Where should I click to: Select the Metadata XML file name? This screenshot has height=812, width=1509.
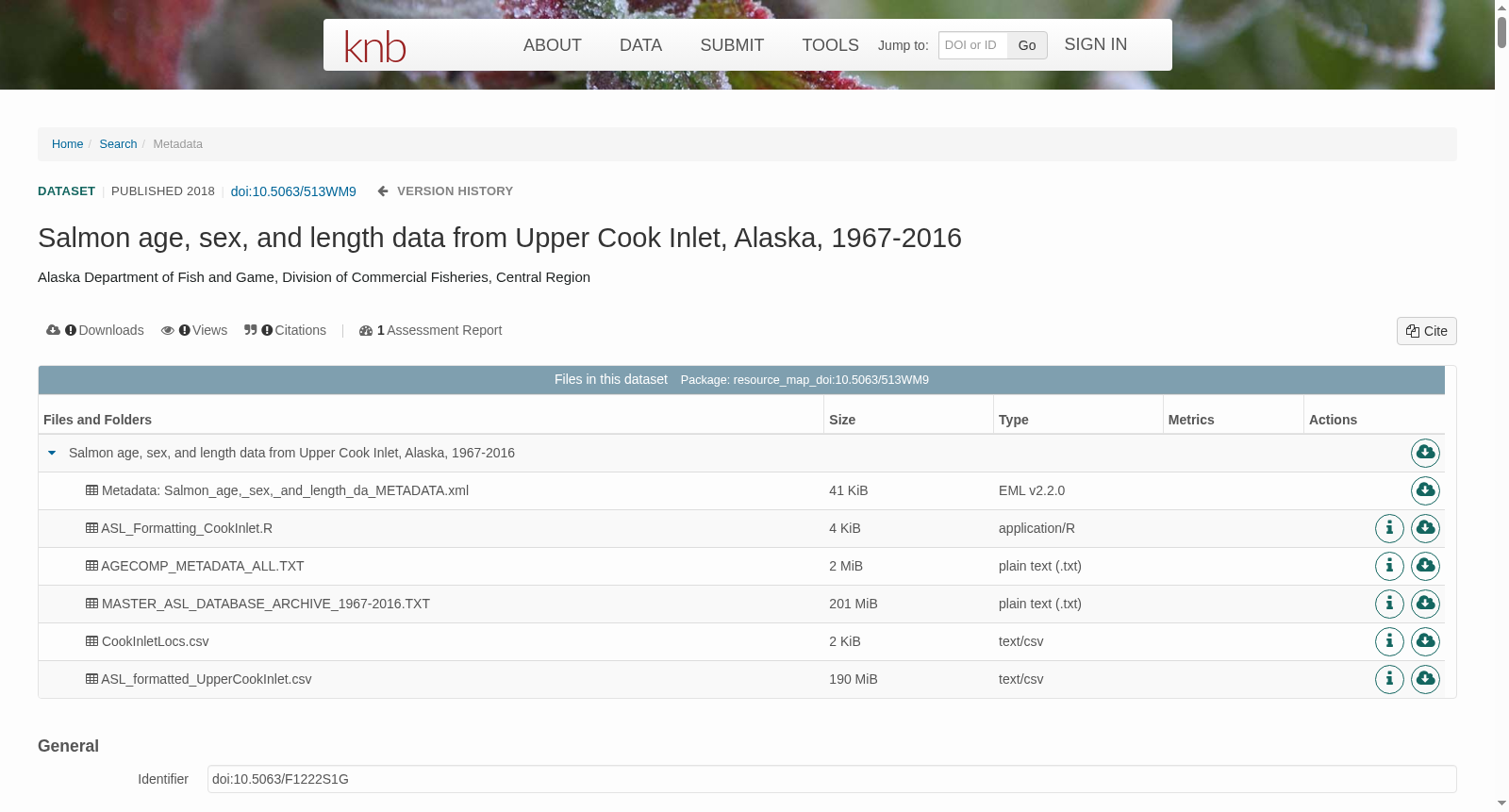coord(285,490)
